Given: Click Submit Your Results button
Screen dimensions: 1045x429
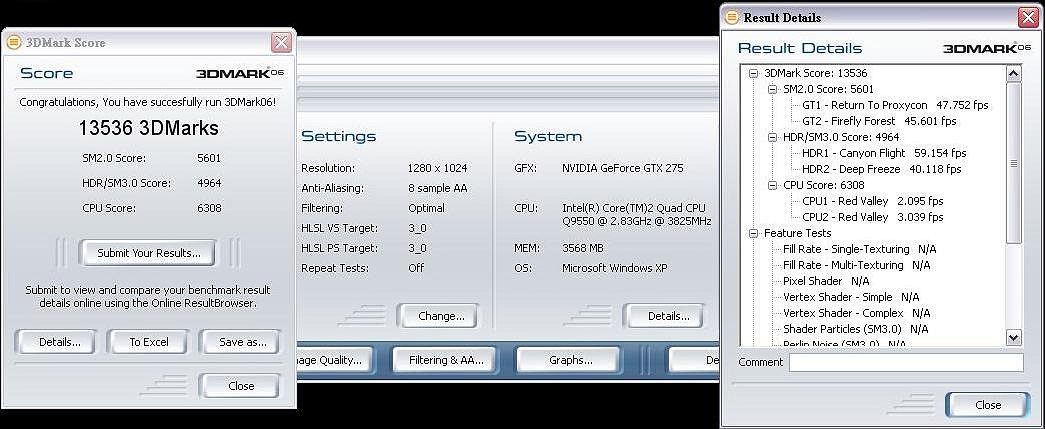Looking at the screenshot, I should tap(149, 253).
